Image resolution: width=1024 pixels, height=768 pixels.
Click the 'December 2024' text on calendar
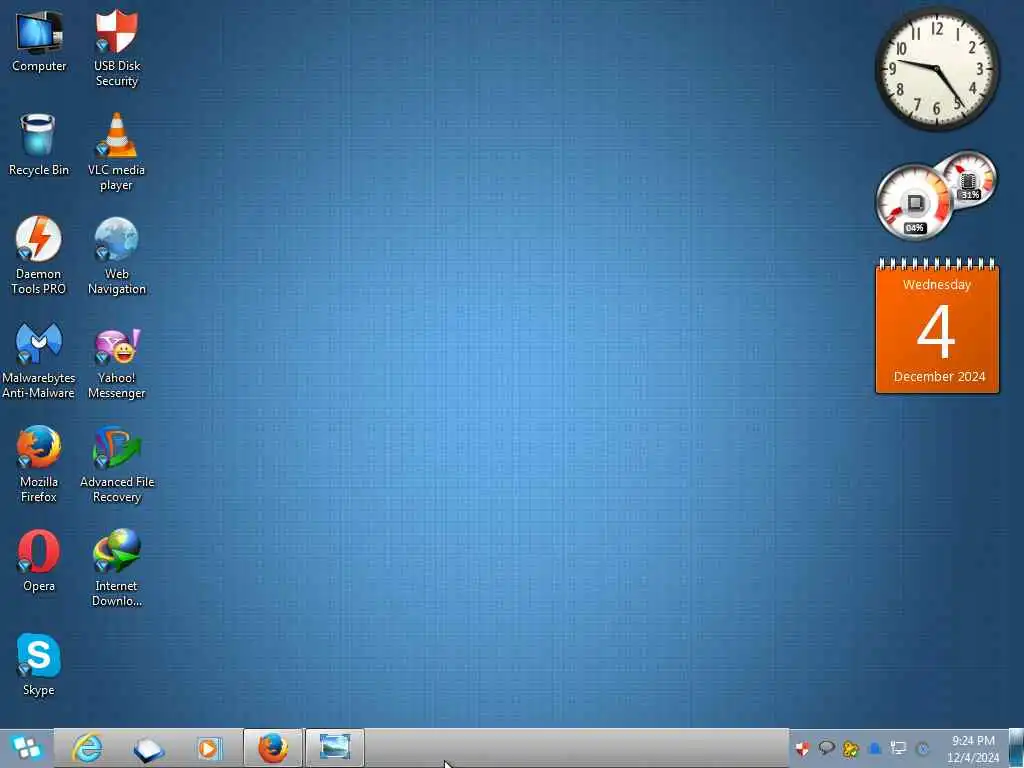pyautogui.click(x=939, y=377)
